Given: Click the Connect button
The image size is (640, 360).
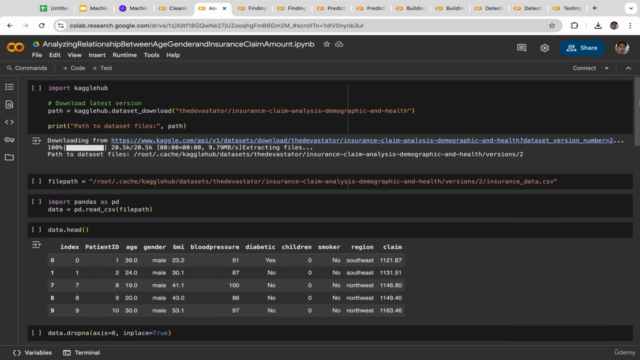Looking at the screenshot, I should click(584, 68).
